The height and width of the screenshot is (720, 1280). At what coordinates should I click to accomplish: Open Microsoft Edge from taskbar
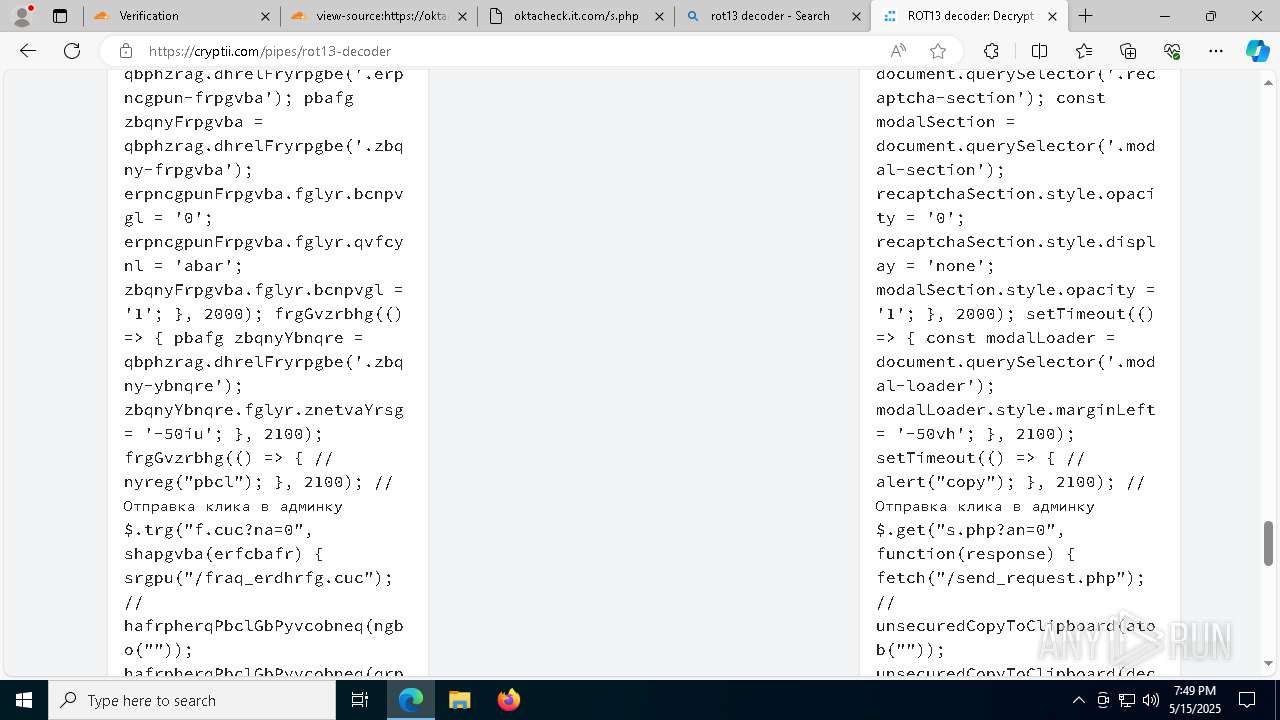pyautogui.click(x=411, y=700)
